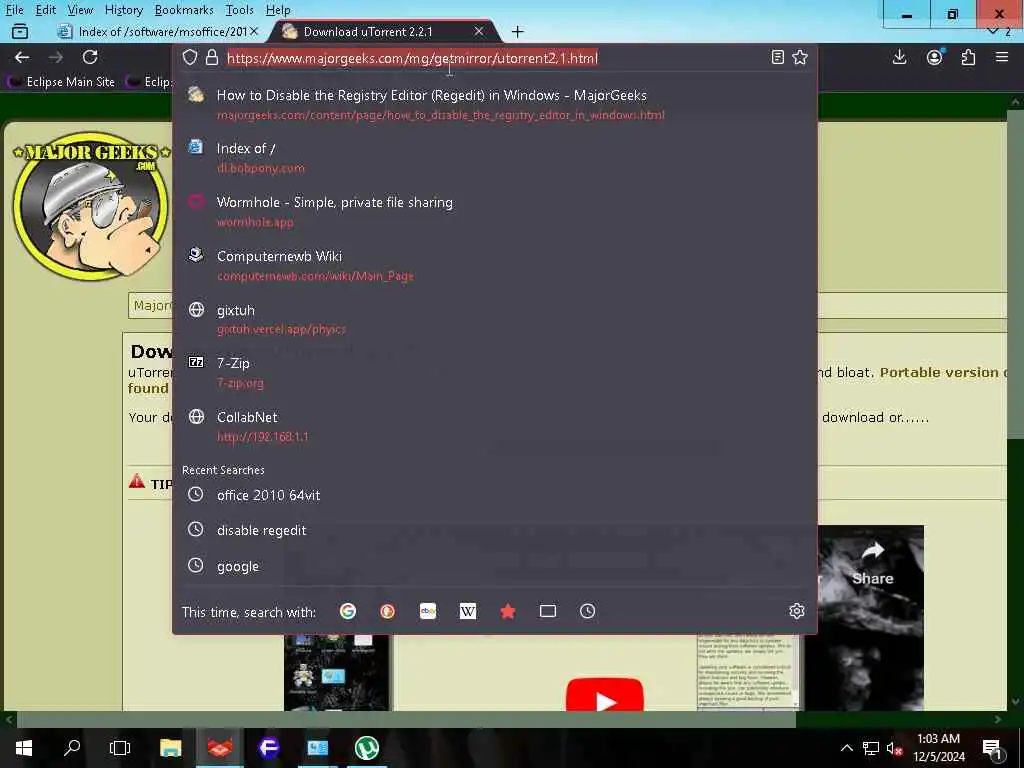
Task: Click the page vertical scrollbar
Action: (x=1016, y=274)
